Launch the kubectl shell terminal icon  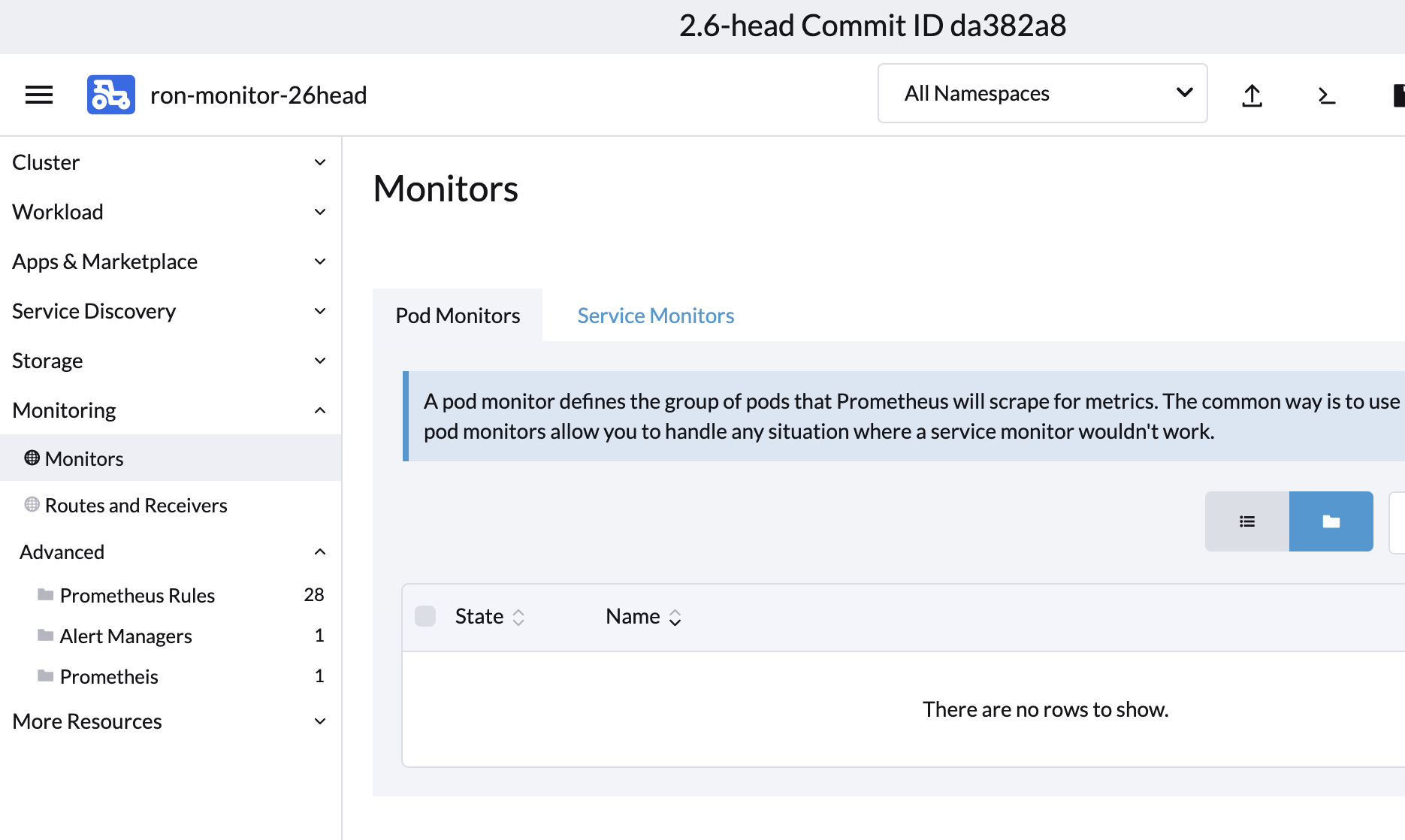(x=1326, y=95)
